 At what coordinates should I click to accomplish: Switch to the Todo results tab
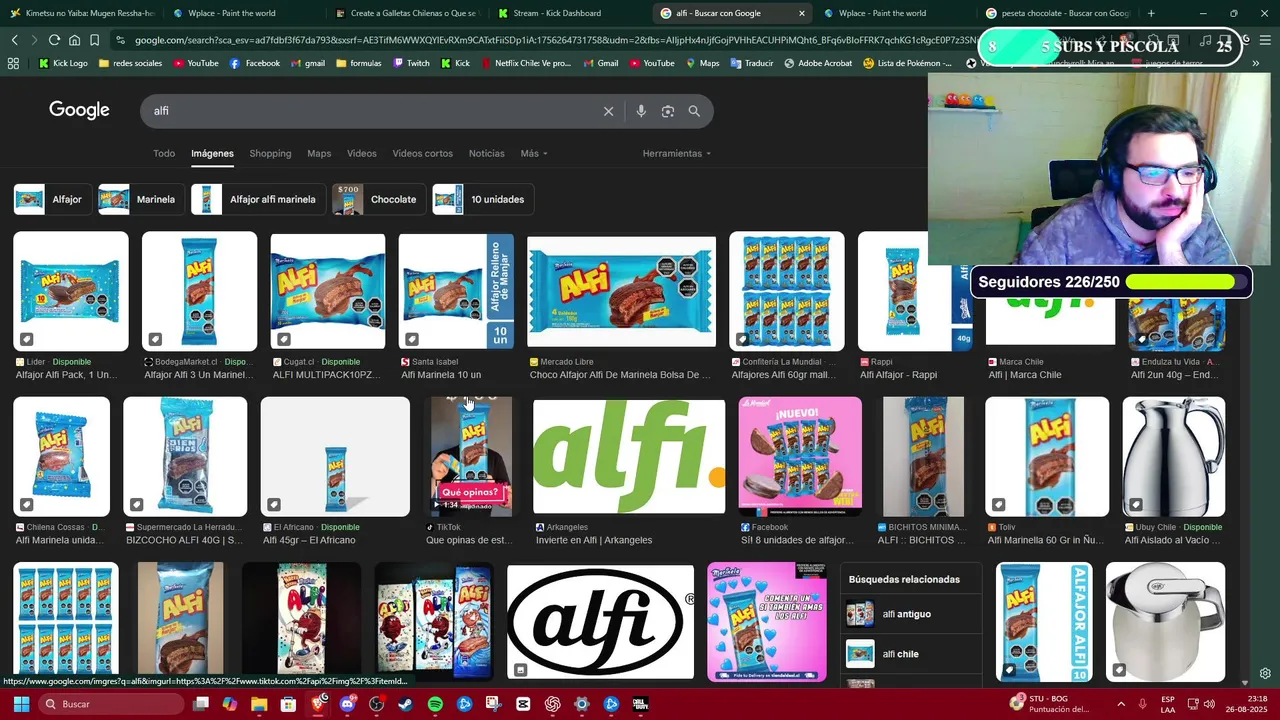(164, 153)
